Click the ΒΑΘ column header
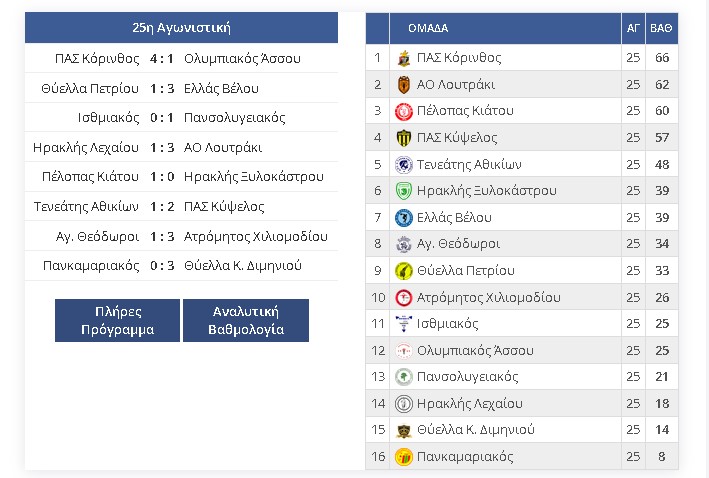This screenshot has height=478, width=709. click(x=662, y=28)
